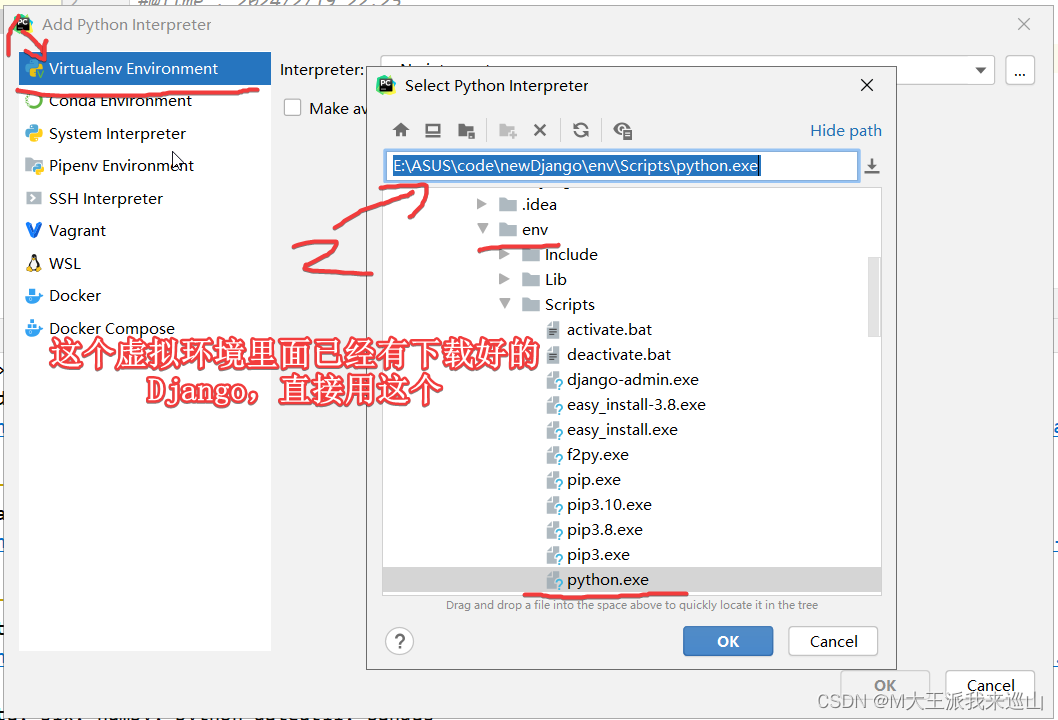Click the Scripts folder icon
This screenshot has height=720, width=1058.
click(531, 304)
